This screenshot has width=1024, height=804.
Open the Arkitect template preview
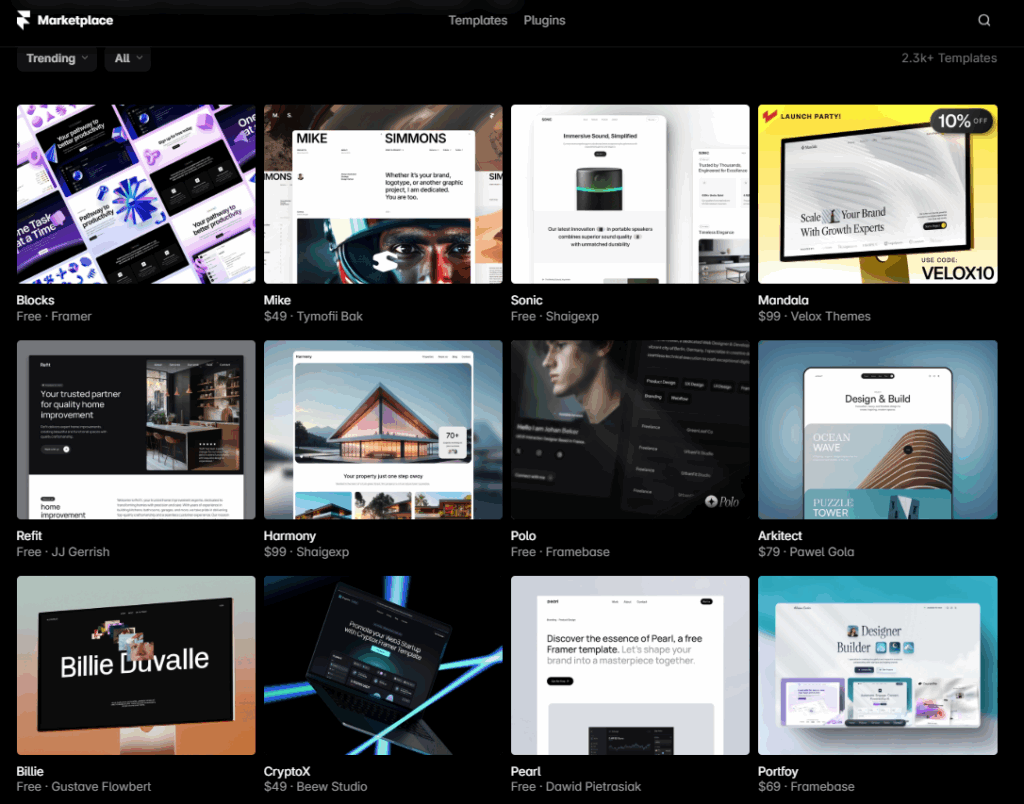877,429
